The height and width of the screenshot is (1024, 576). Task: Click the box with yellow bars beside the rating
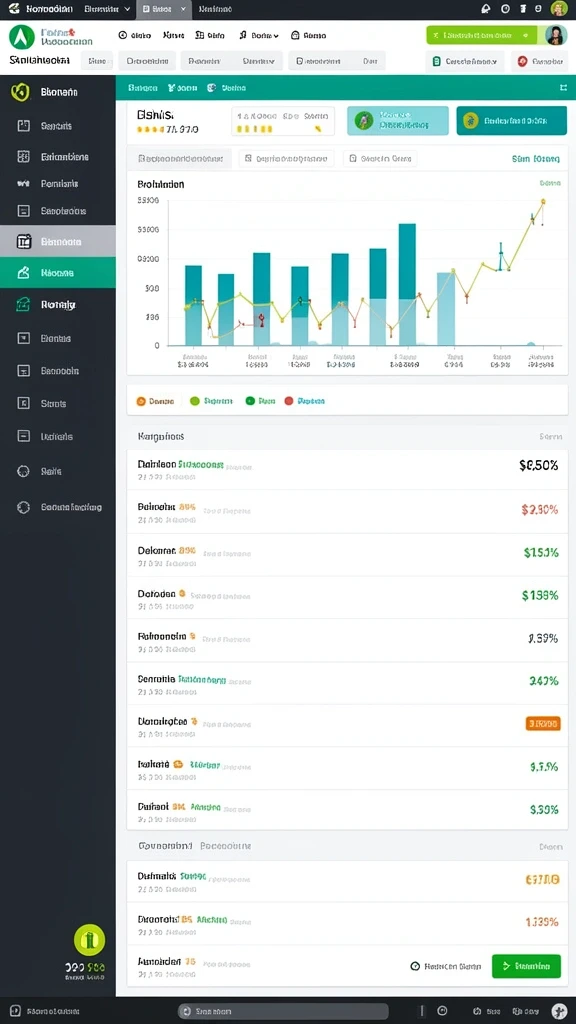coord(283,121)
